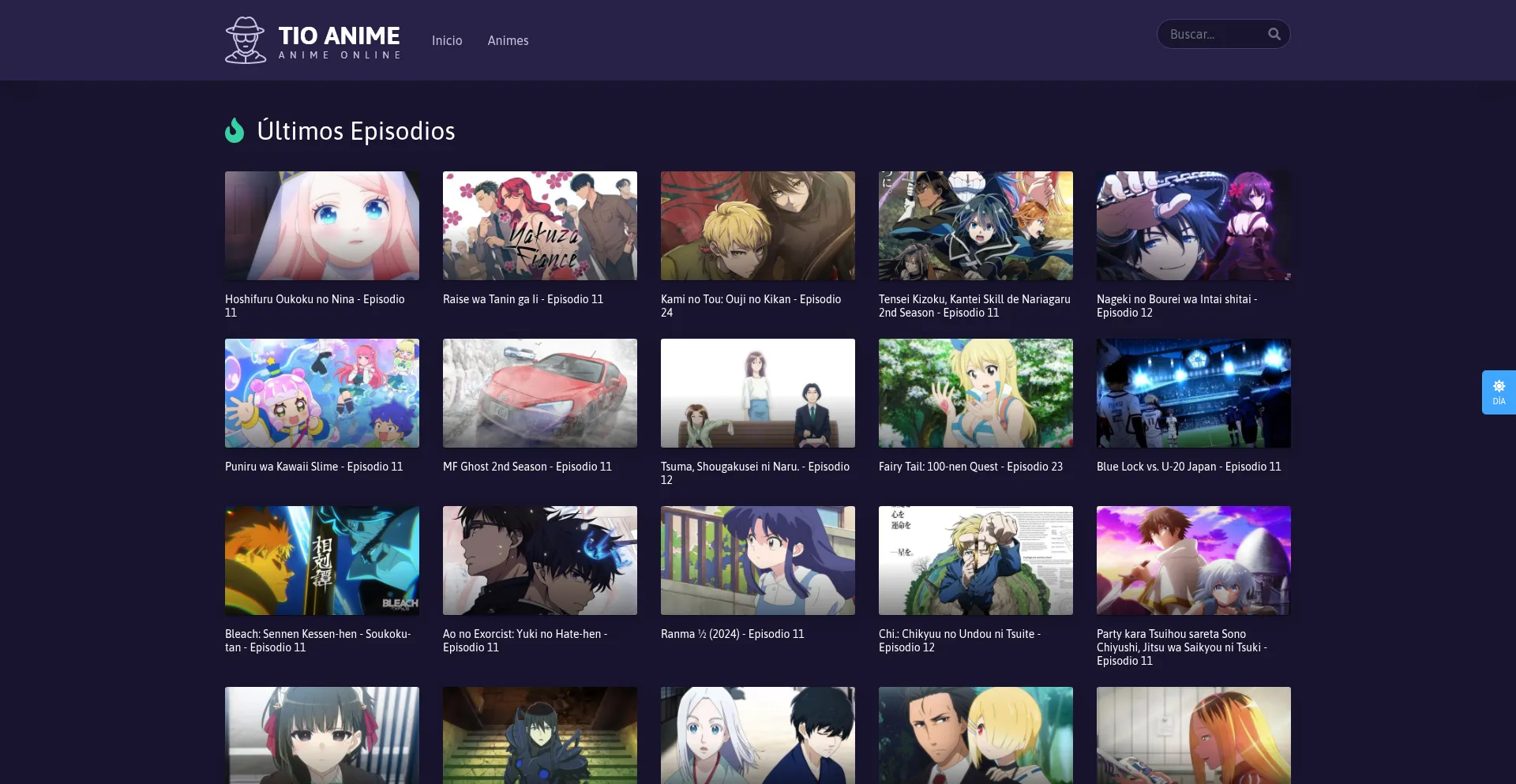Open MF Ghost 2nd Season thumbnail
This screenshot has height=784, width=1516.
pyautogui.click(x=540, y=393)
